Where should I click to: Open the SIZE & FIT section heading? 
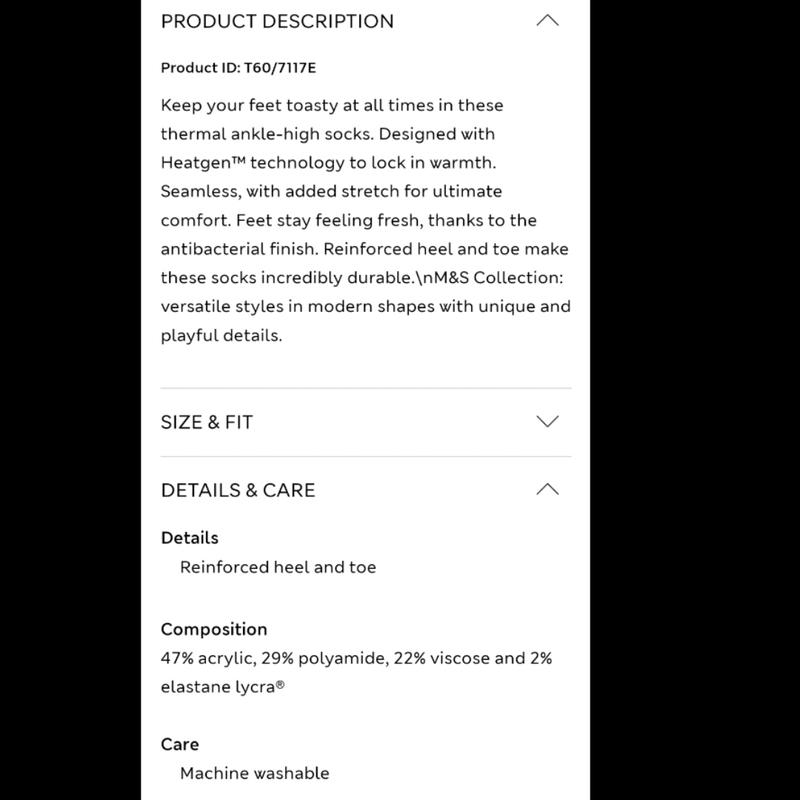pyautogui.click(x=207, y=422)
